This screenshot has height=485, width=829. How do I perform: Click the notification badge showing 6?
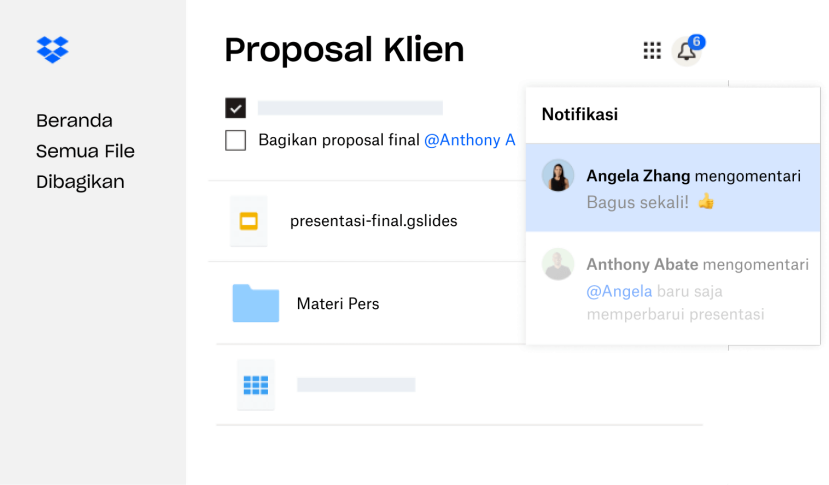[x=697, y=42]
